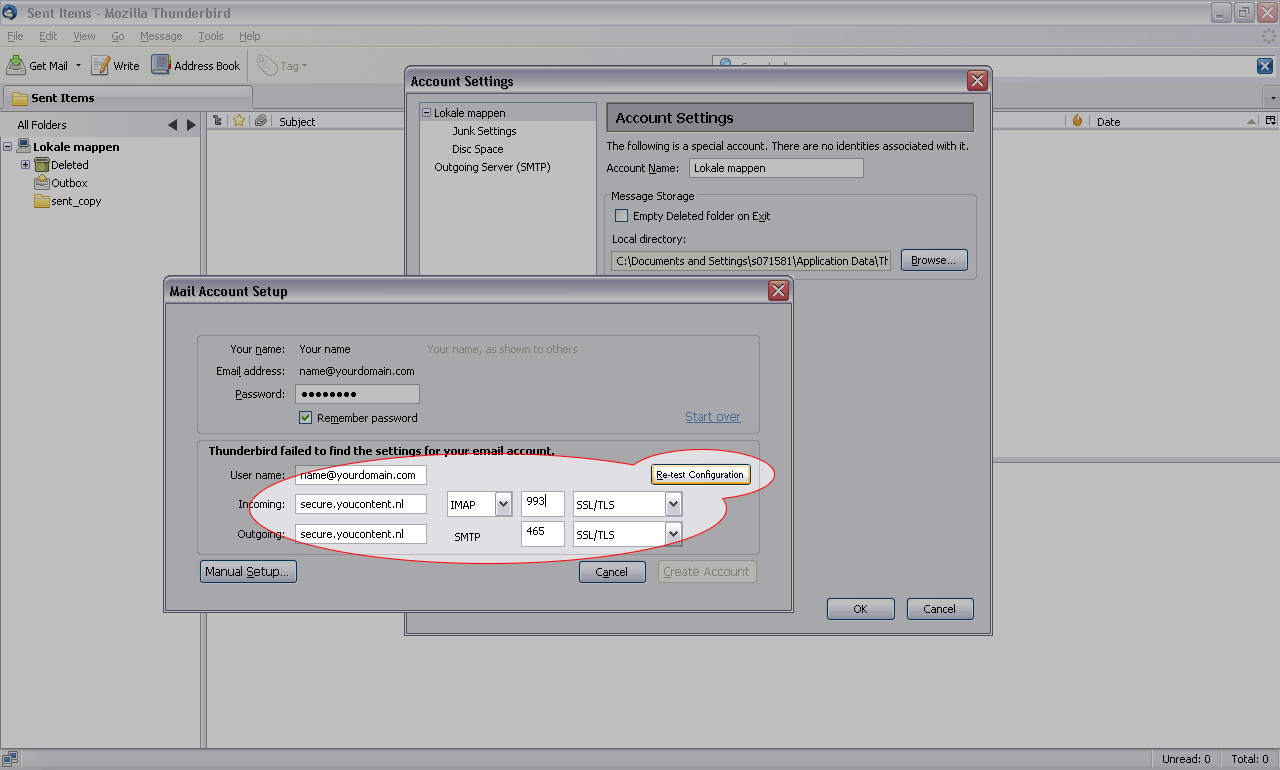Click the incoming server hostname field
The image size is (1280, 770).
point(360,505)
